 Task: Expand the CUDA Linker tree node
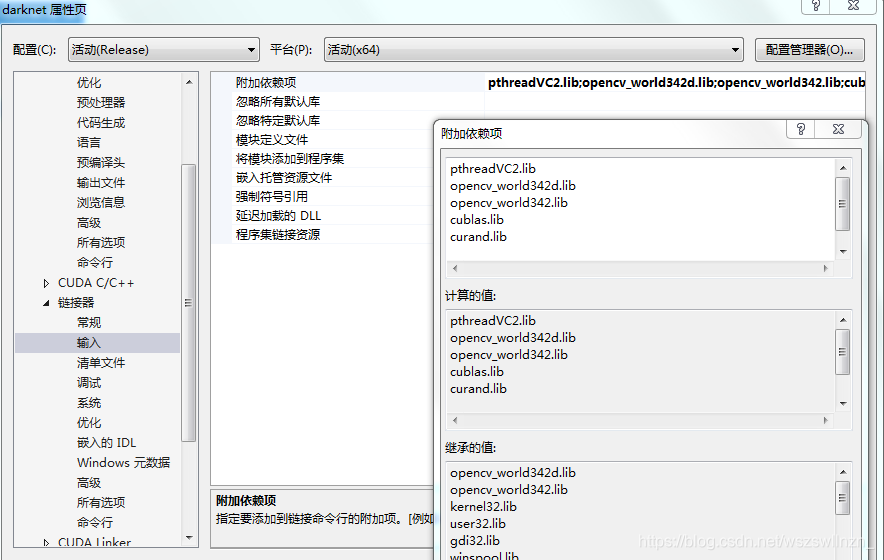[x=46, y=543]
